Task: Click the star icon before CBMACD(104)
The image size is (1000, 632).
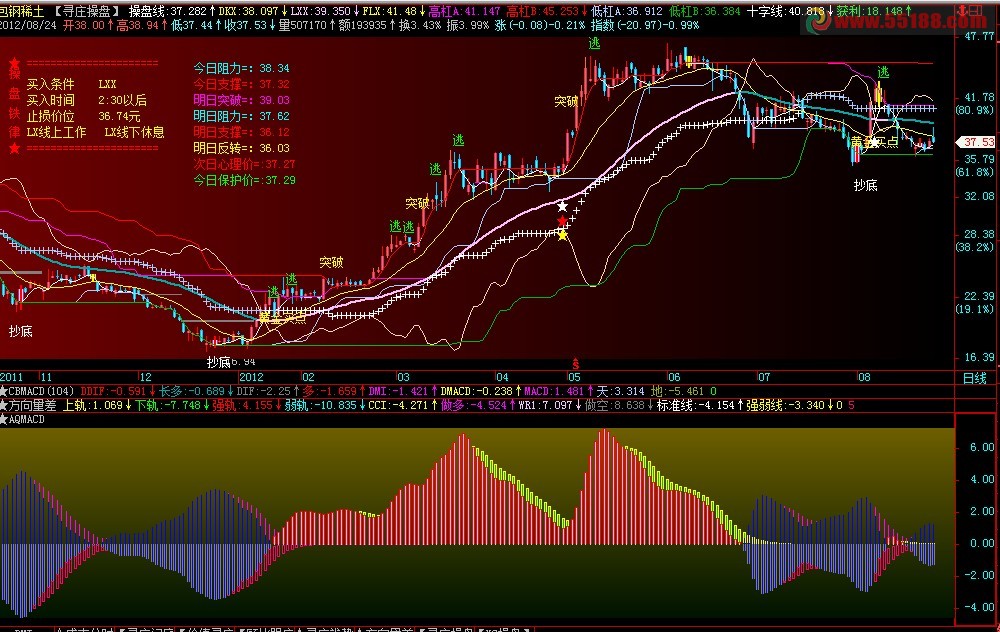Action: 4,391
